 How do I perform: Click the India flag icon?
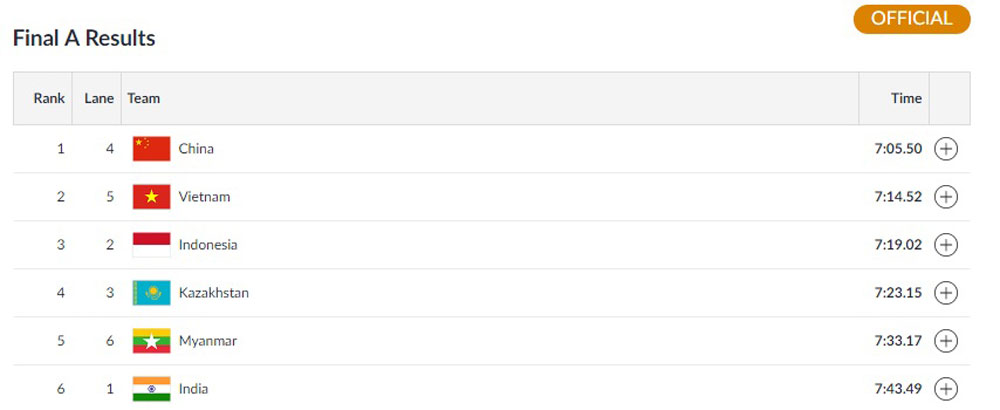(x=151, y=389)
